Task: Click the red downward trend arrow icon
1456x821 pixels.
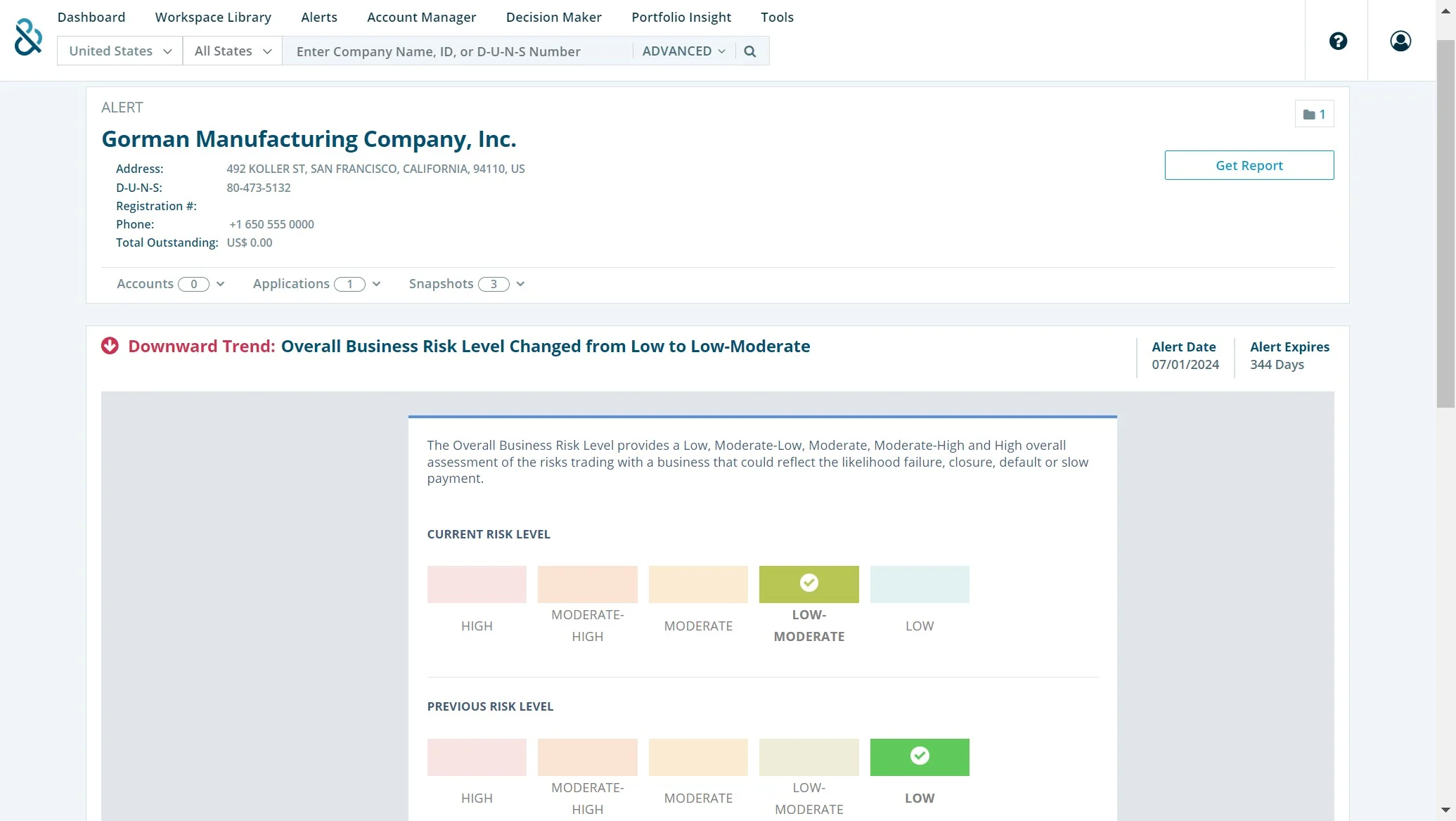Action: (110, 346)
